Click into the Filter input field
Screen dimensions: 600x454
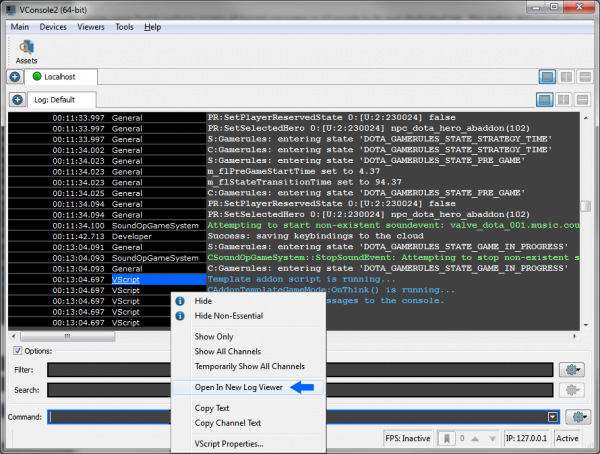pyautogui.click(x=300, y=370)
